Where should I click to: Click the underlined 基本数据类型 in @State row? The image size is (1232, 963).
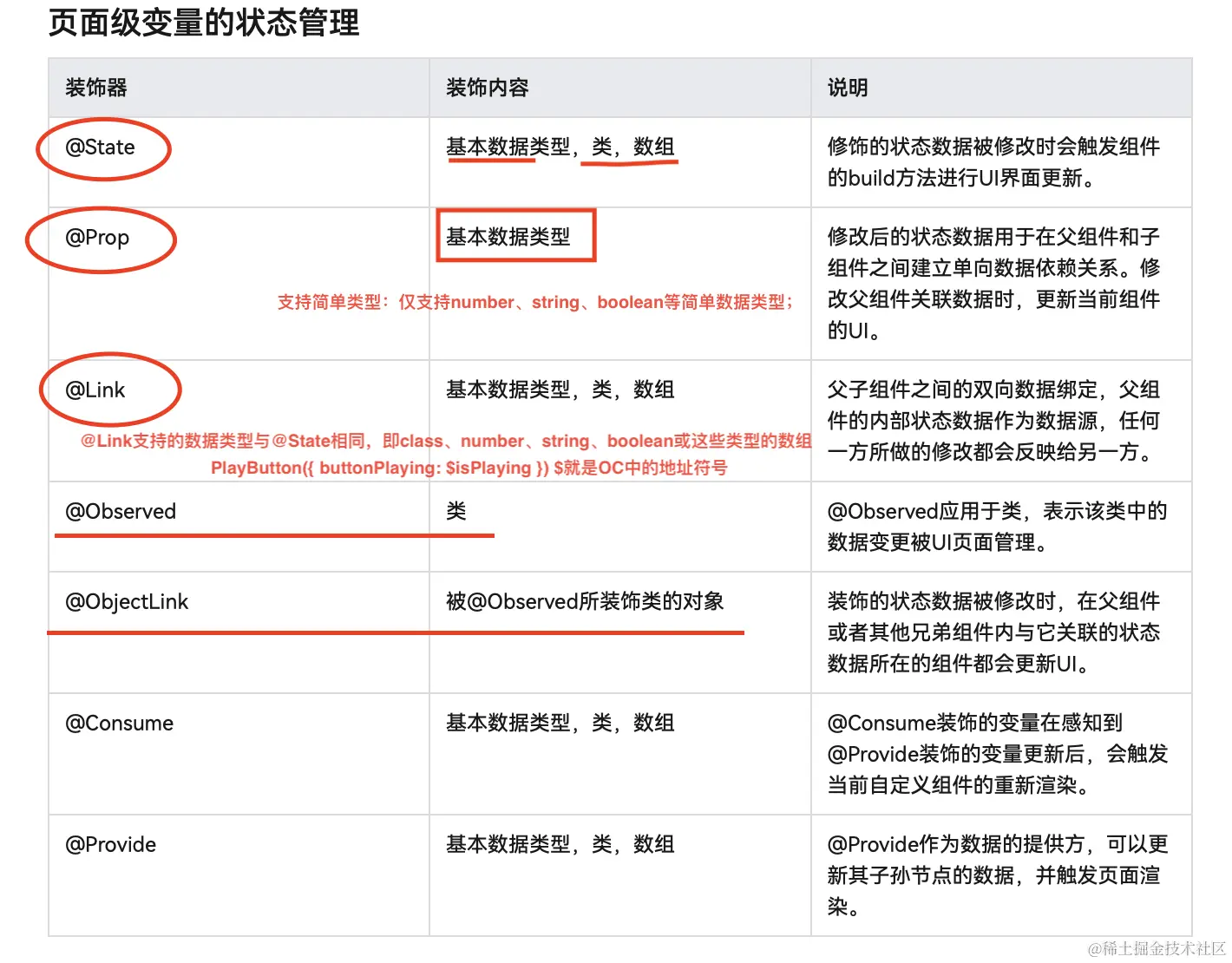490,147
